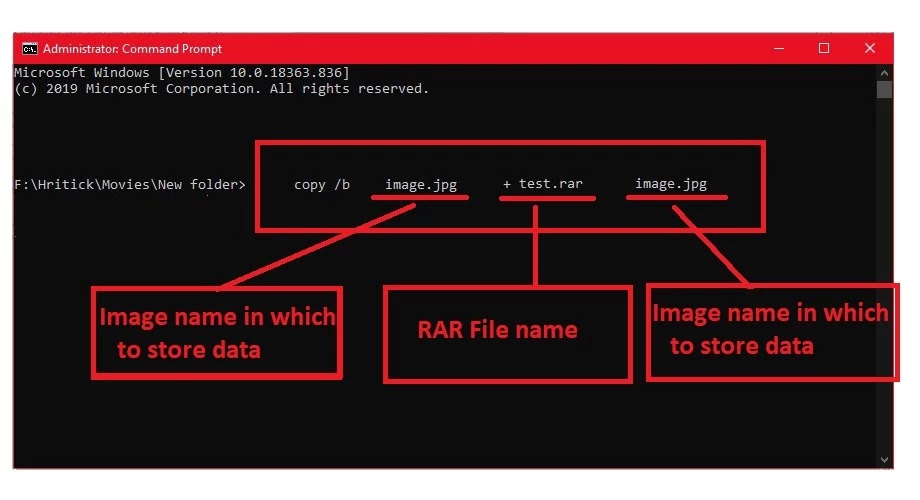The width and height of the screenshot is (920, 500).
Task: Click the 'Administrator: Command Prompt' title text
Action: [133, 49]
